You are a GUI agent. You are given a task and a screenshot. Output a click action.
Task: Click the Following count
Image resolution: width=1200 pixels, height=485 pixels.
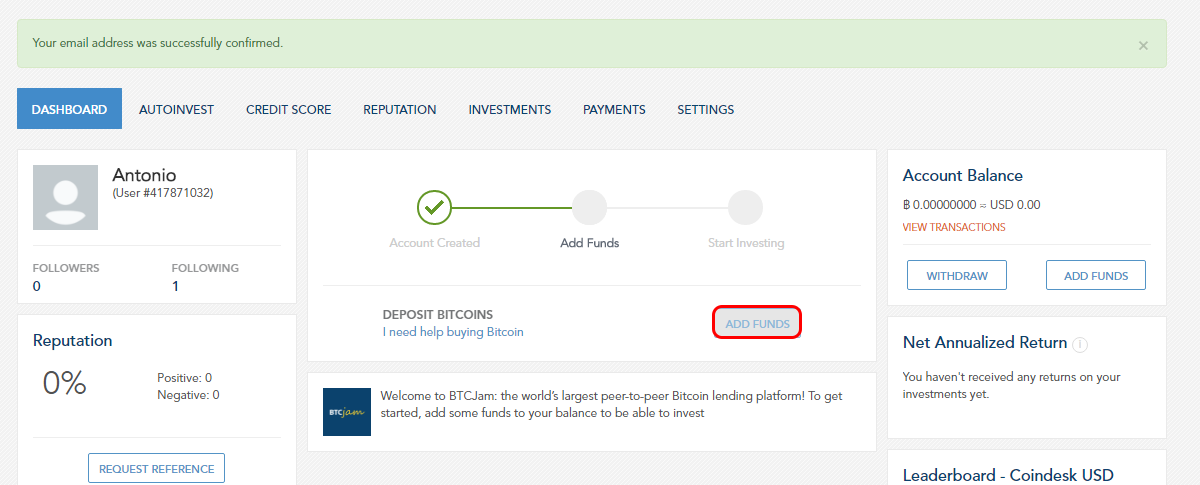coord(175,286)
